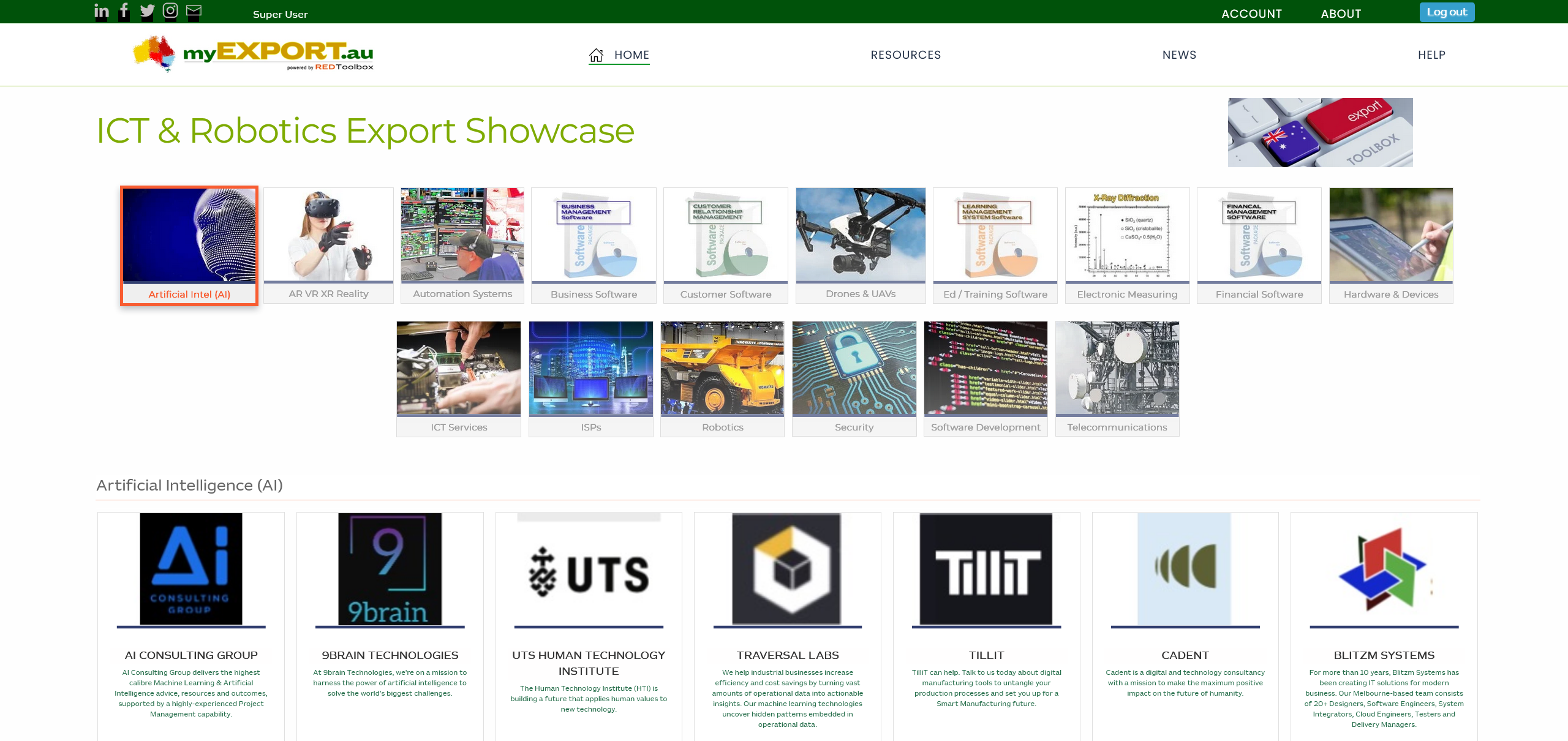The width and height of the screenshot is (1568, 741).
Task: Open the LinkedIn social icon
Action: click(x=102, y=12)
